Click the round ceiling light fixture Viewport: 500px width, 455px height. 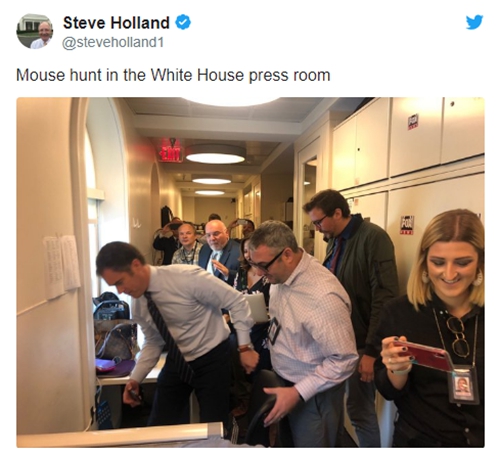click(215, 154)
